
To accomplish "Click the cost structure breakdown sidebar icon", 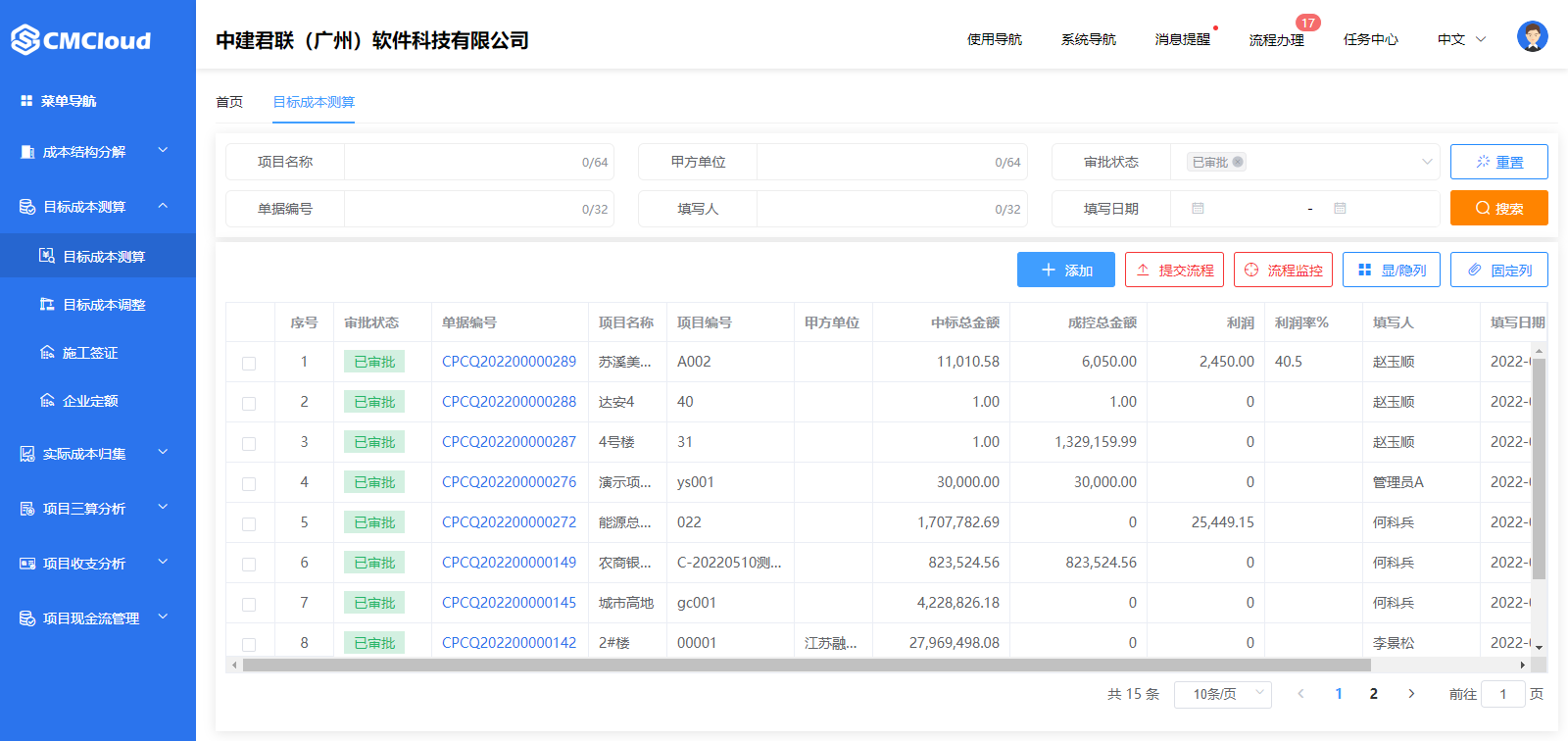I will pyautogui.click(x=27, y=152).
